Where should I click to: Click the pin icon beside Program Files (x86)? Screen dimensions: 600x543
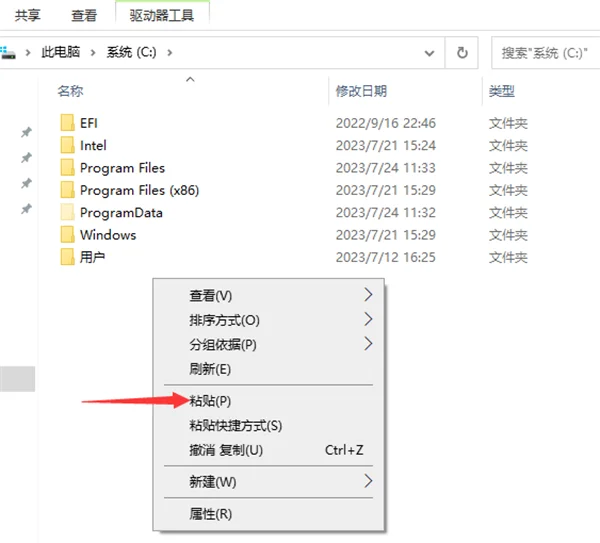(26, 183)
